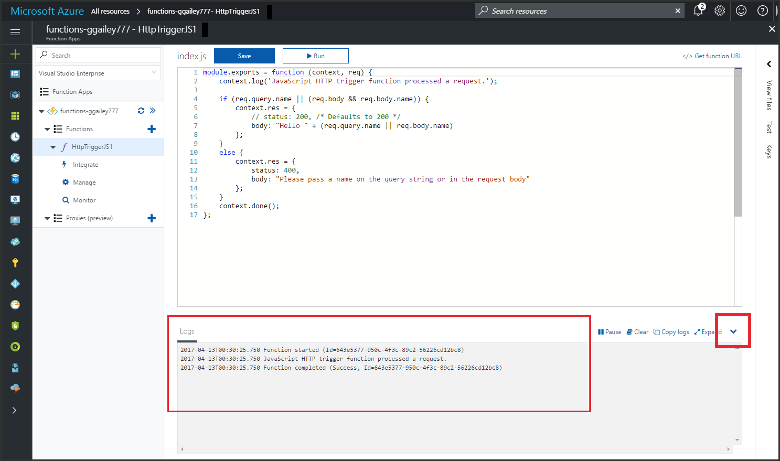Open the Keys side tab
Image resolution: width=780 pixels, height=461 pixels.
(x=769, y=152)
